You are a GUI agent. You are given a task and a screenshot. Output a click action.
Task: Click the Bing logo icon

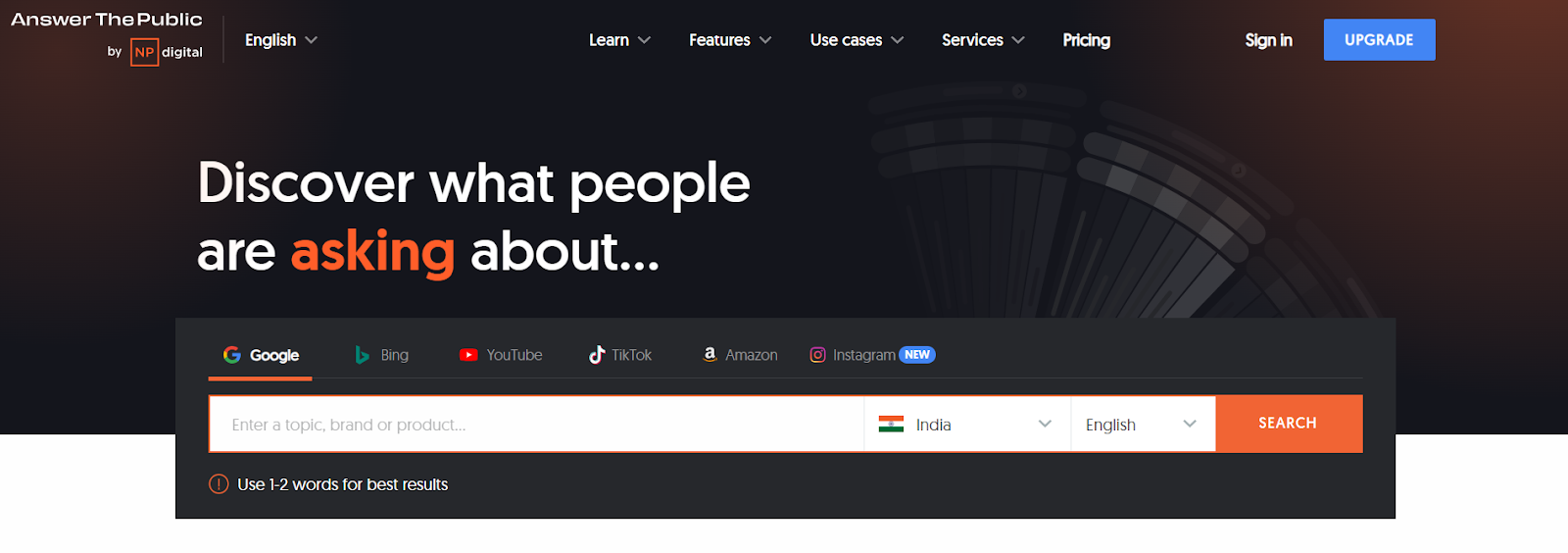pyautogui.click(x=363, y=355)
